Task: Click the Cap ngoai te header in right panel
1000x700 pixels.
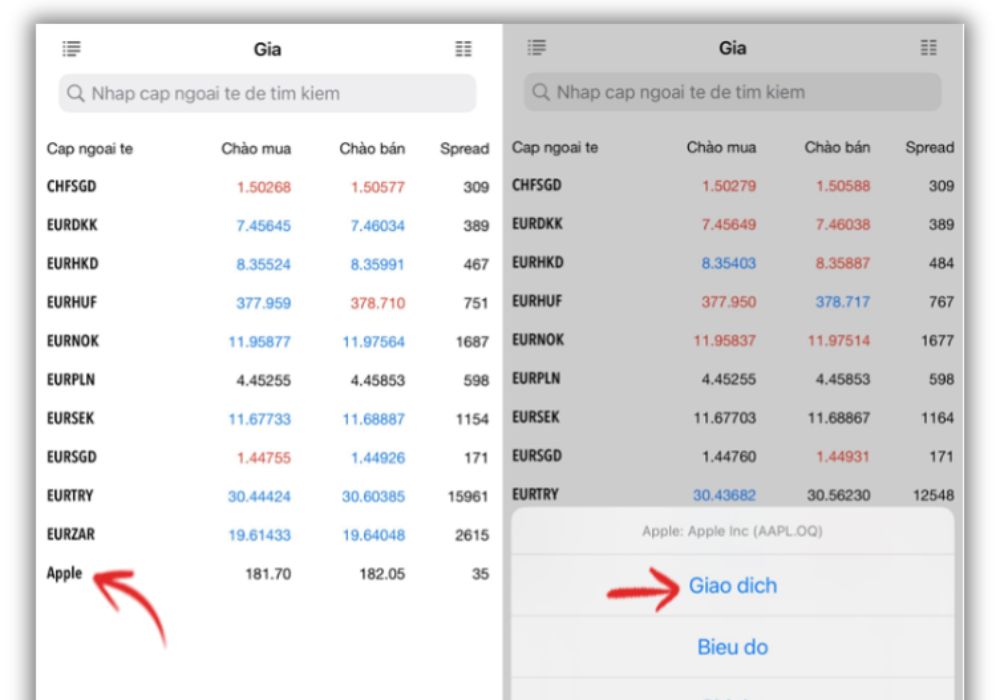Action: coord(555,148)
